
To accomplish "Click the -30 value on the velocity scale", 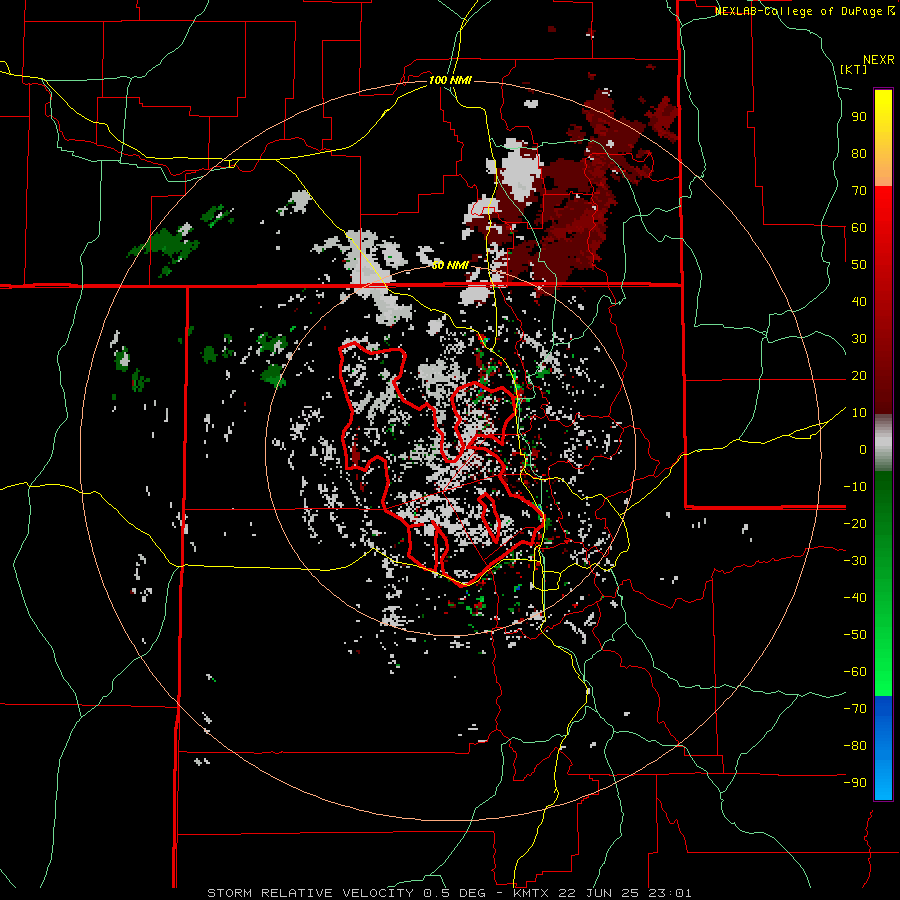I will point(855,561).
